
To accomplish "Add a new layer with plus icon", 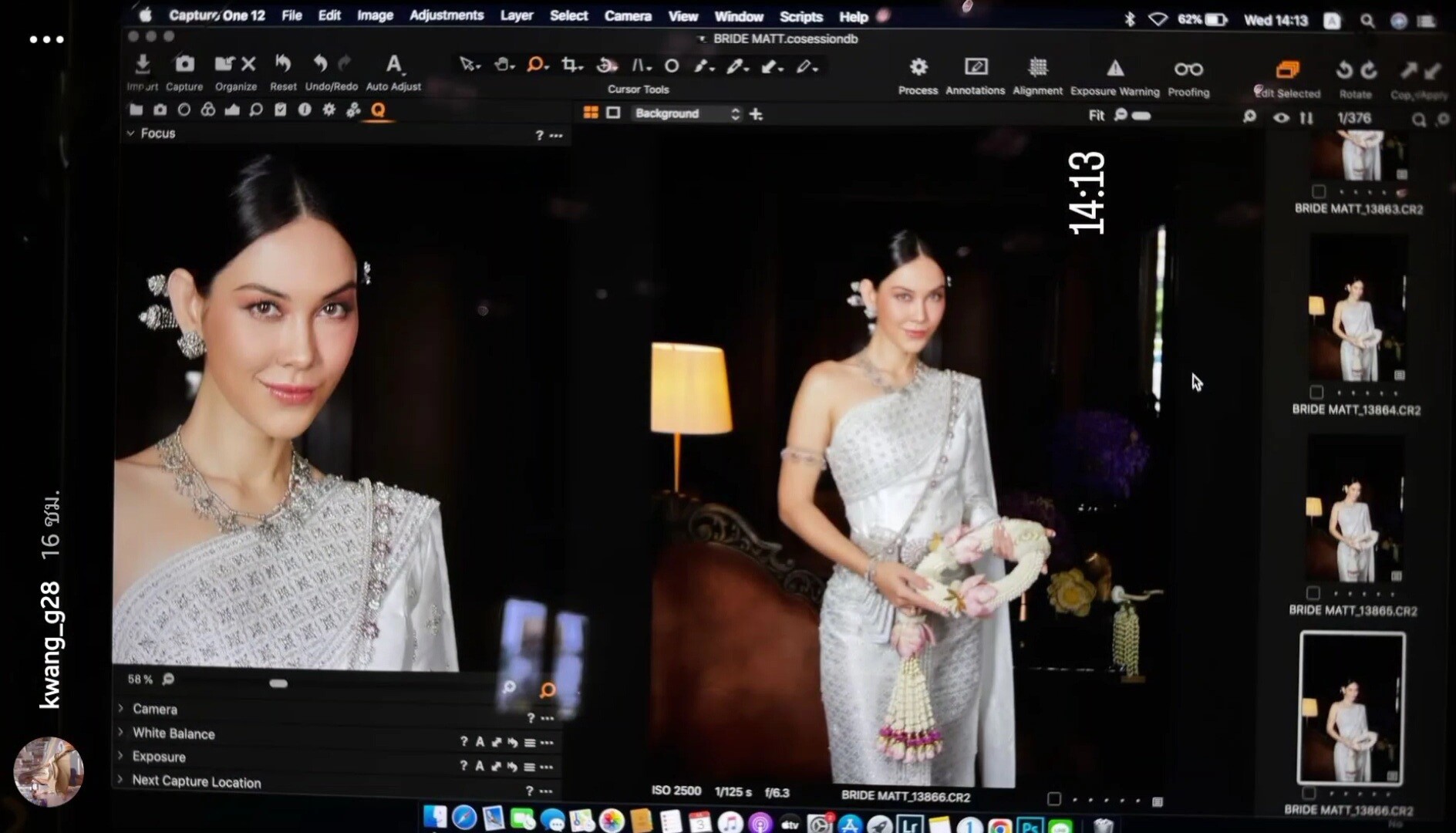I will [x=756, y=114].
